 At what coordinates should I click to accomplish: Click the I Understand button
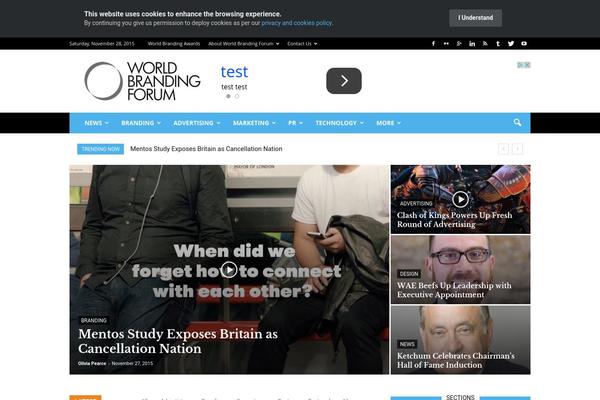click(x=476, y=18)
